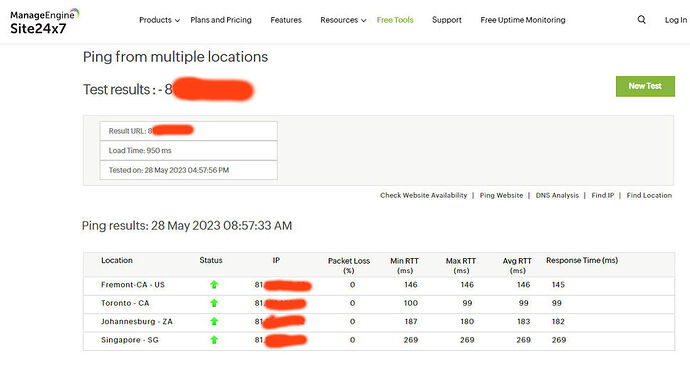Select the 'Fremont-CA - US' location cell
Screen dimensions: 690x367
point(133,285)
